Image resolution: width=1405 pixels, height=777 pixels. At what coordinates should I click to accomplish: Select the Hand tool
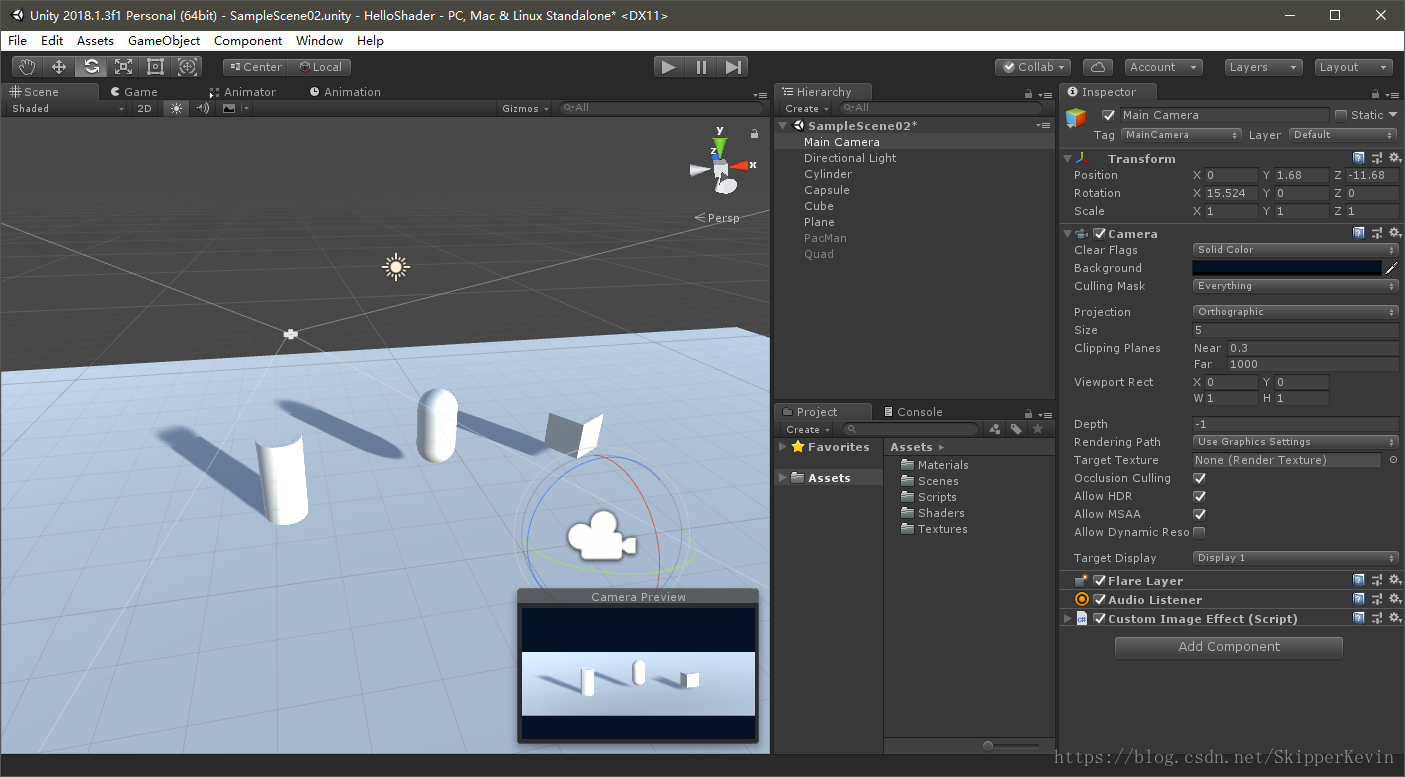pos(27,67)
